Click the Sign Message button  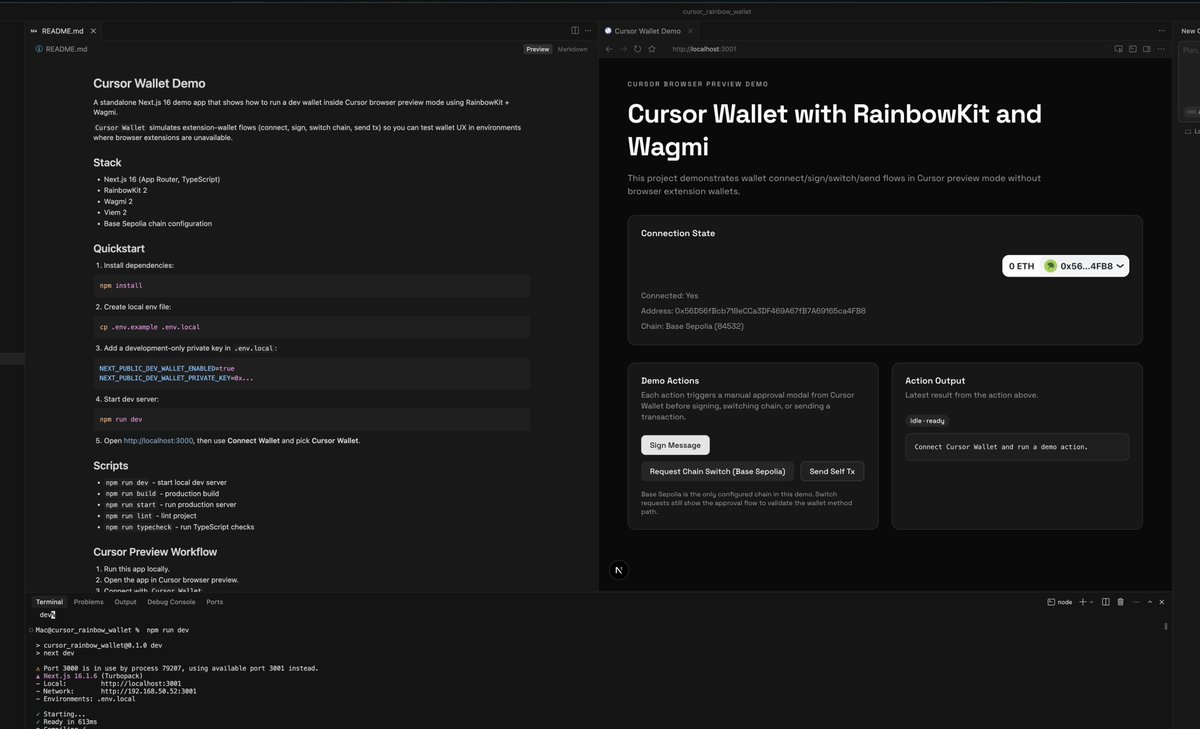click(x=675, y=445)
